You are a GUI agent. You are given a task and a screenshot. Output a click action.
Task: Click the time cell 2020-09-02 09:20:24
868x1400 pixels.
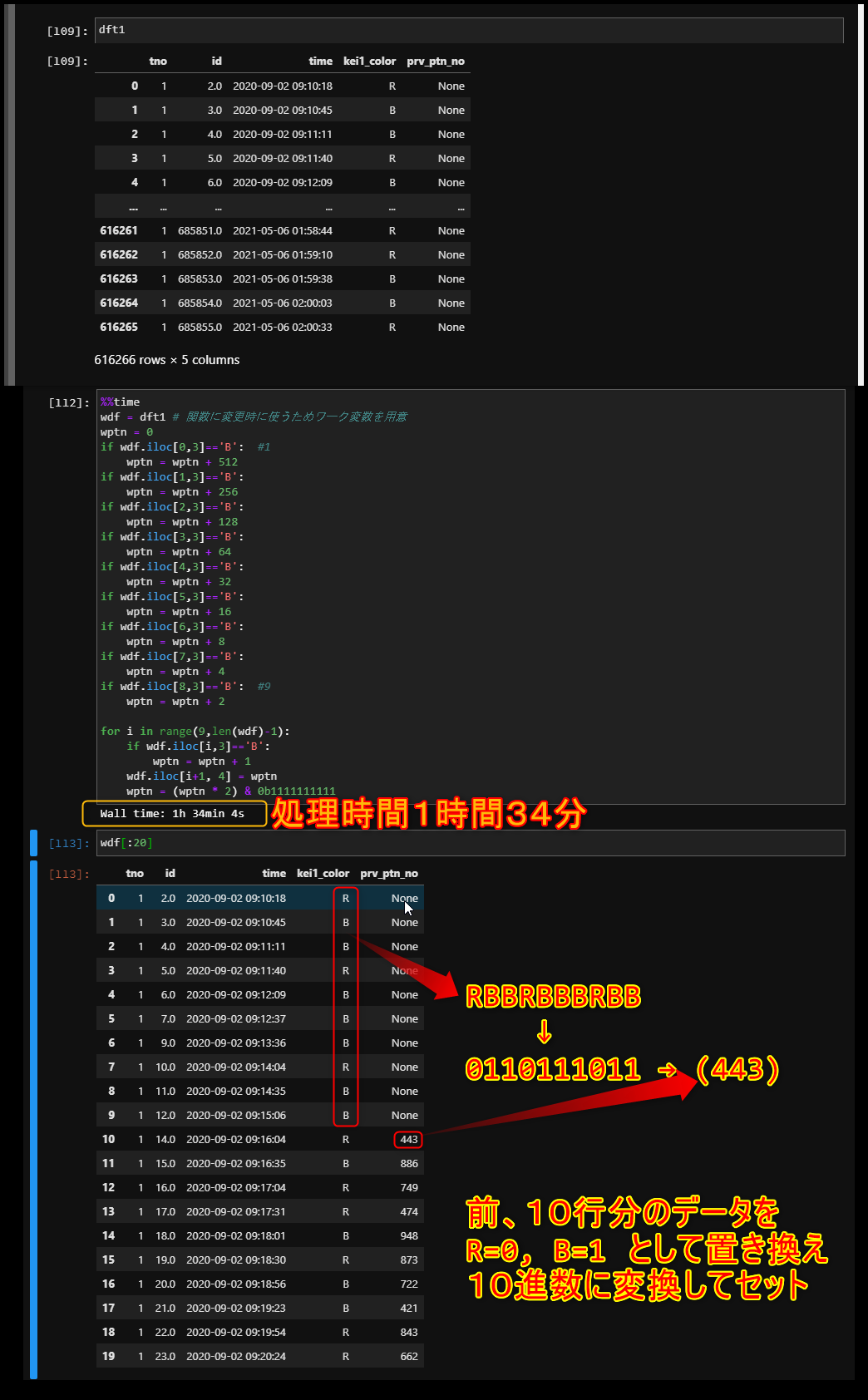[236, 1357]
